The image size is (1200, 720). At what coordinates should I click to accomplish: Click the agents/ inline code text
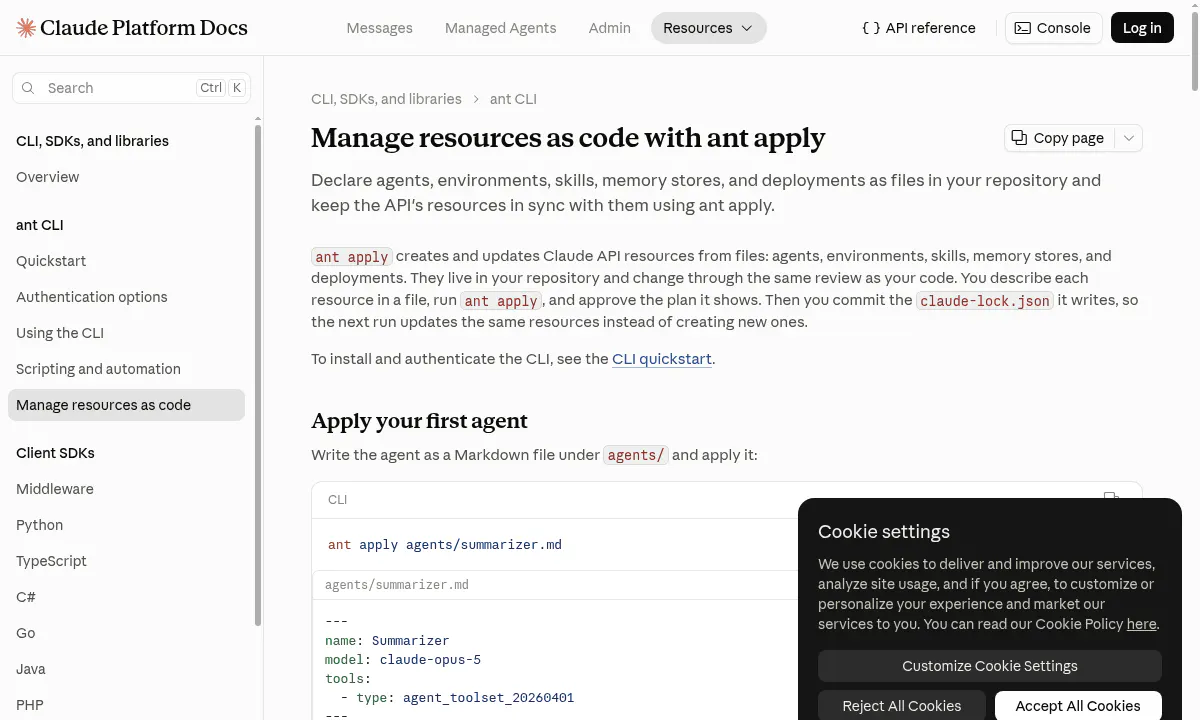636,455
